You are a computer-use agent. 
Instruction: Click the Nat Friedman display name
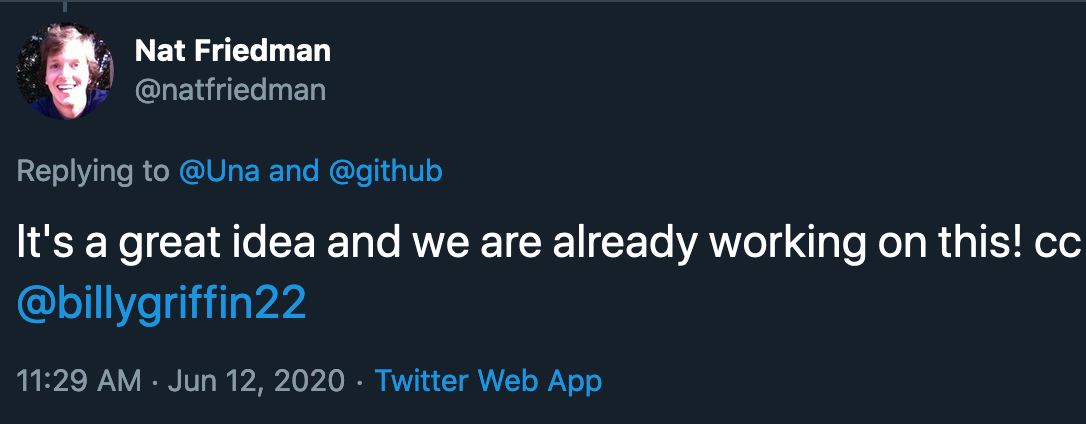232,50
